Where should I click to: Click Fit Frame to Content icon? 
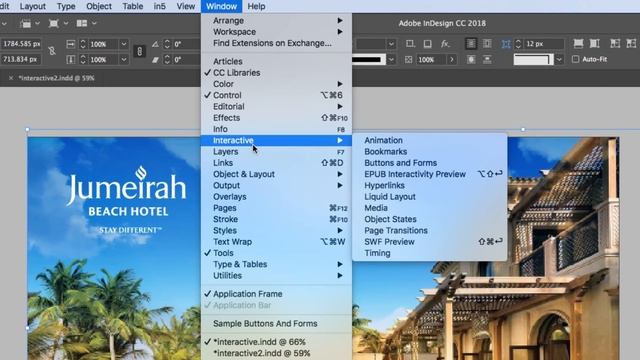631,43
